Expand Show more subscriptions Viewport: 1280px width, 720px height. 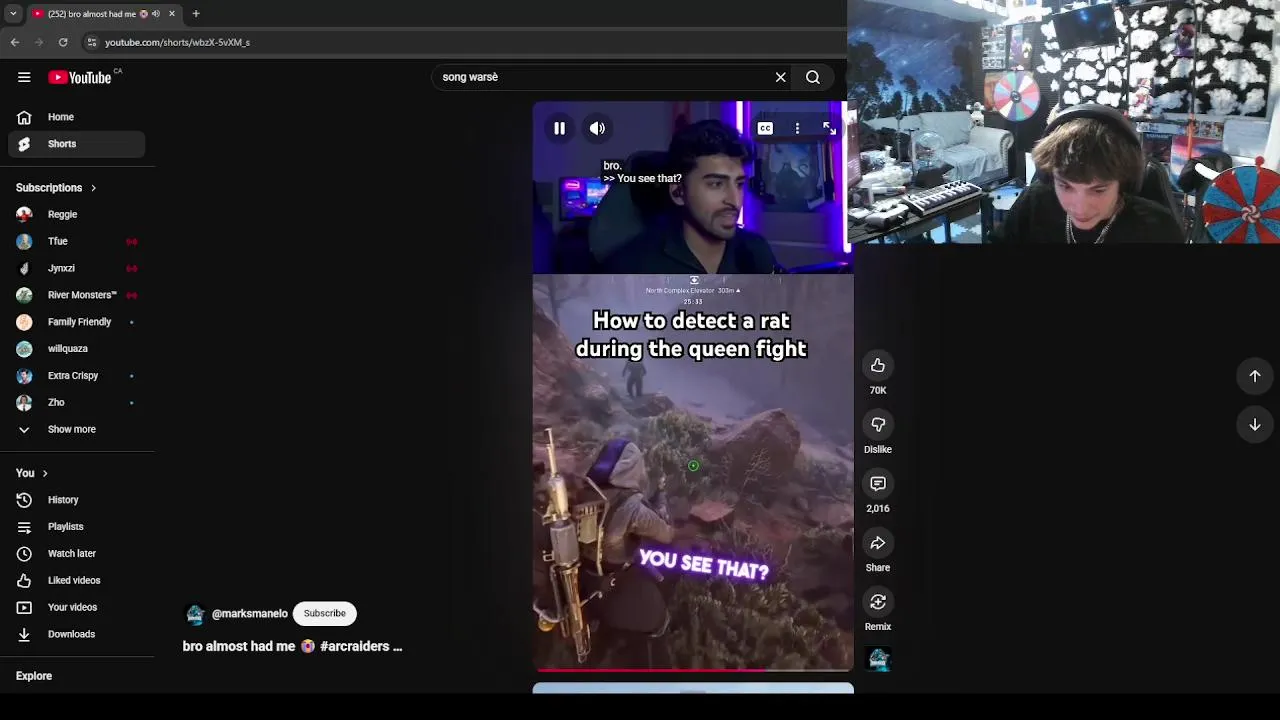[x=77, y=429]
